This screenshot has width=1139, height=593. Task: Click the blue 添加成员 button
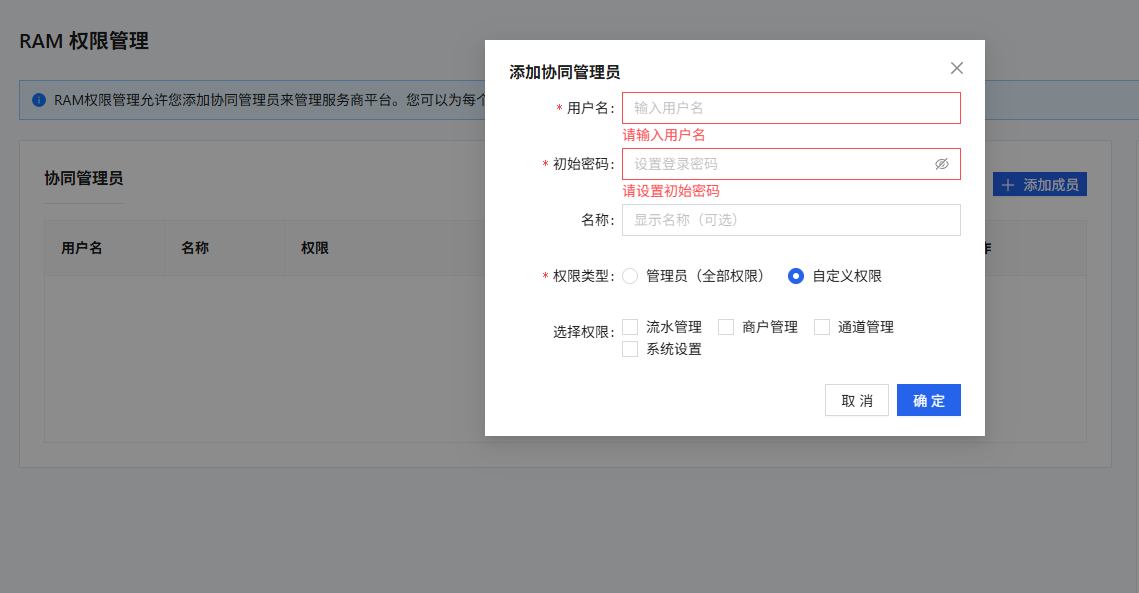1040,184
